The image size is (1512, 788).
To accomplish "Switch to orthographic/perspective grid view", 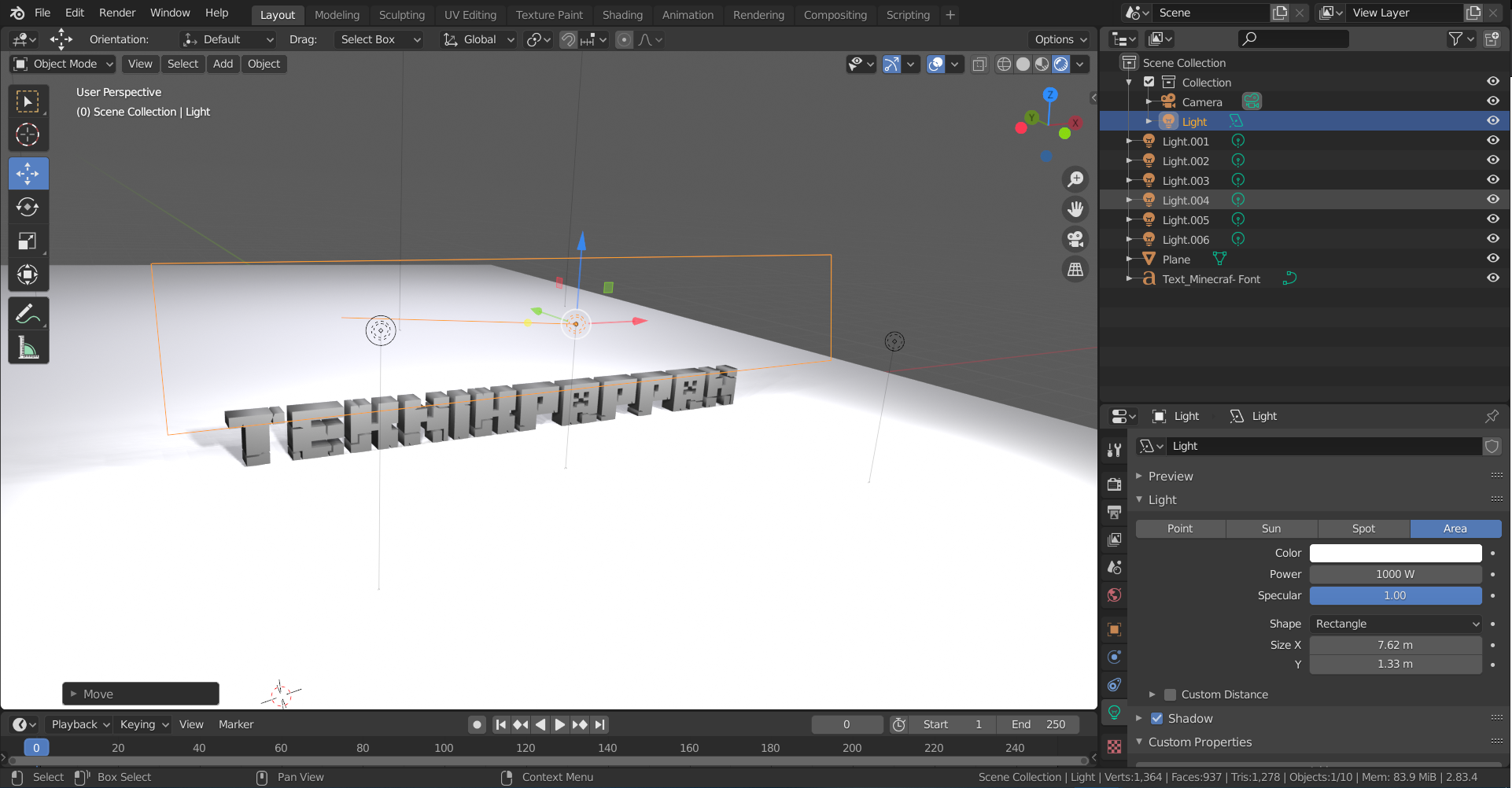I will click(x=1075, y=270).
